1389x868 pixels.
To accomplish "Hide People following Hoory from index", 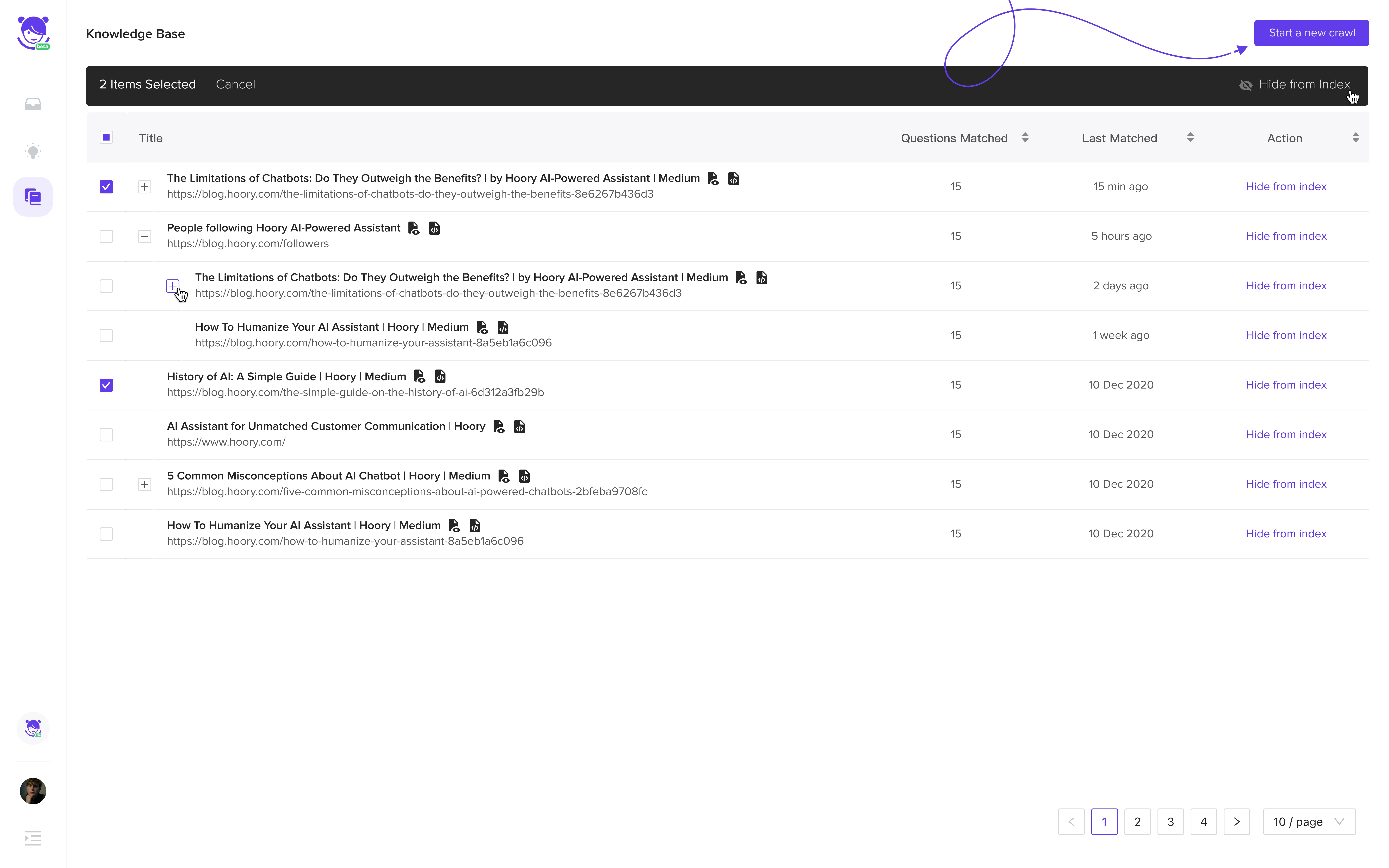I will coord(1286,236).
